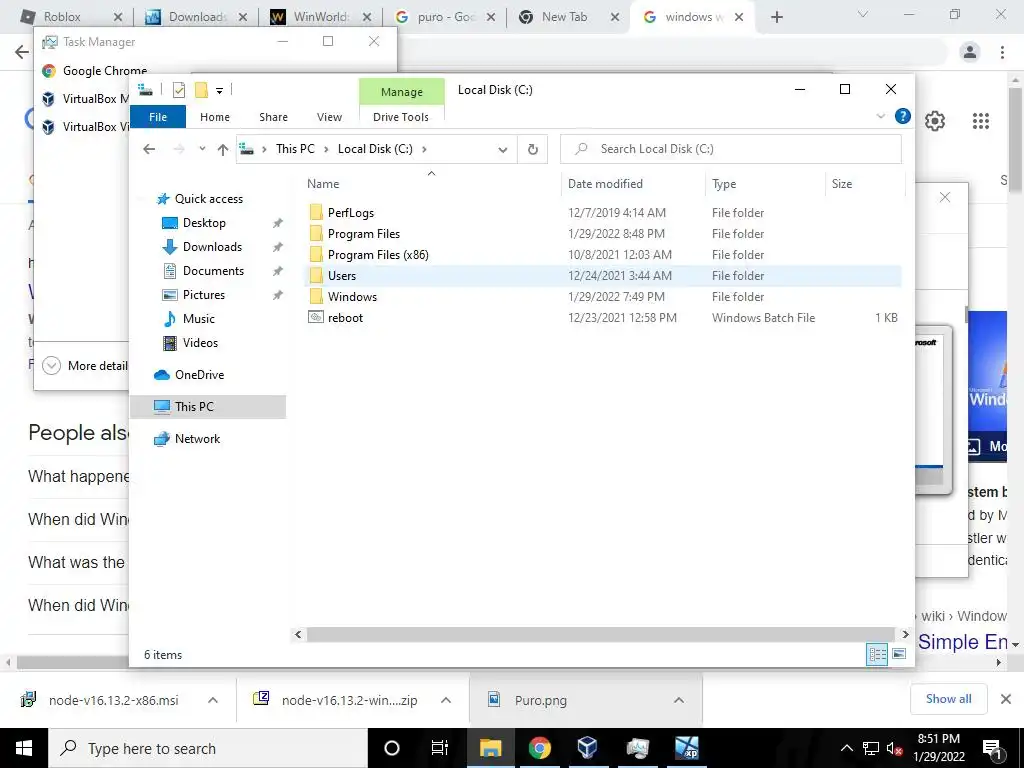Open the Drive Tools ribbon tab

pyautogui.click(x=401, y=117)
